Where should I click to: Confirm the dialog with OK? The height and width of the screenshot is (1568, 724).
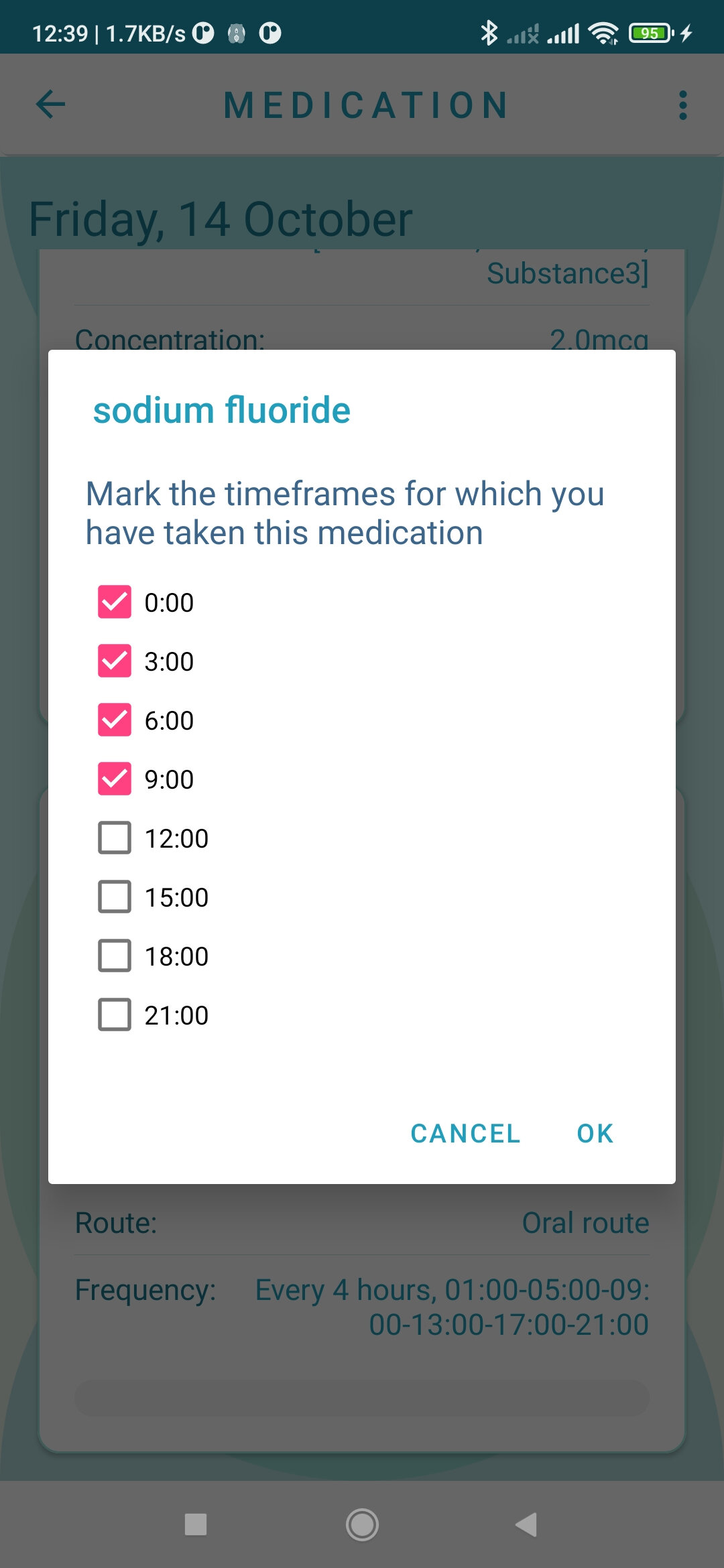point(595,1133)
